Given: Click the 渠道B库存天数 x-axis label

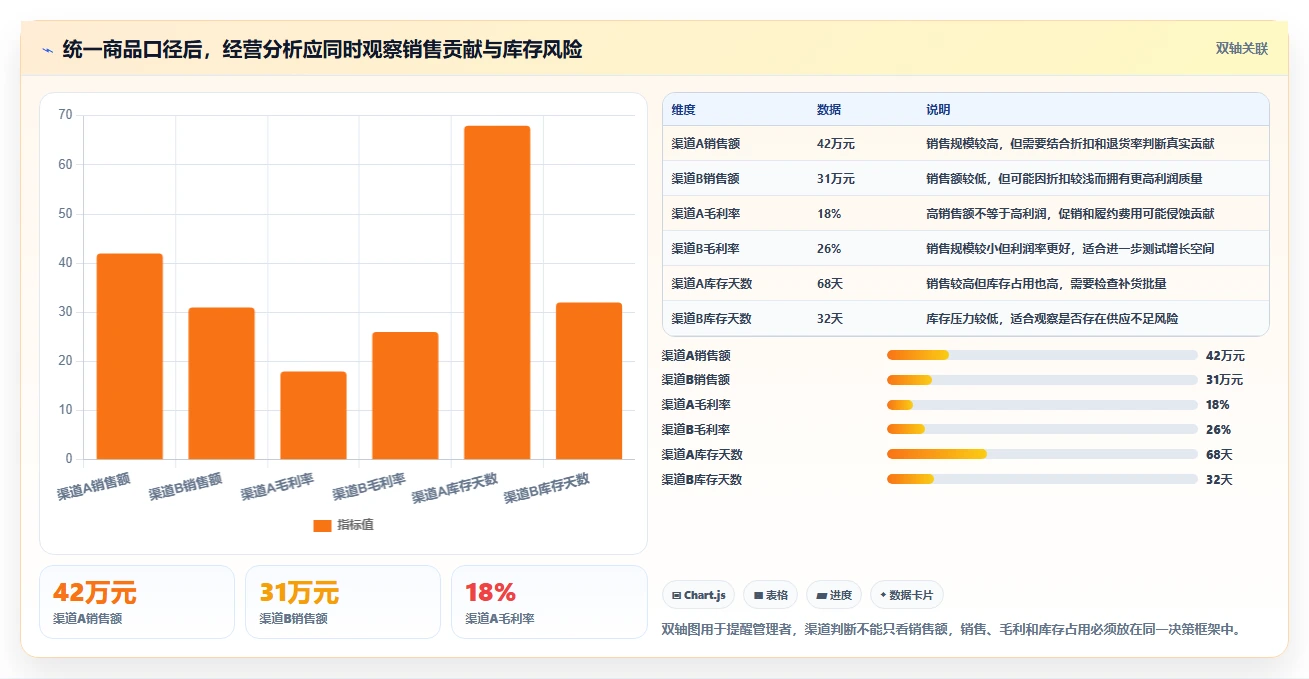Looking at the screenshot, I should pos(547,487).
